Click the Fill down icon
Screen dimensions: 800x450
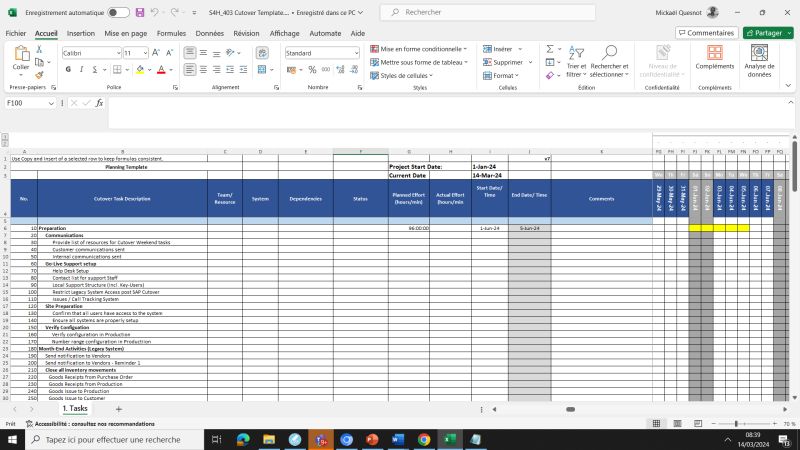pos(549,62)
